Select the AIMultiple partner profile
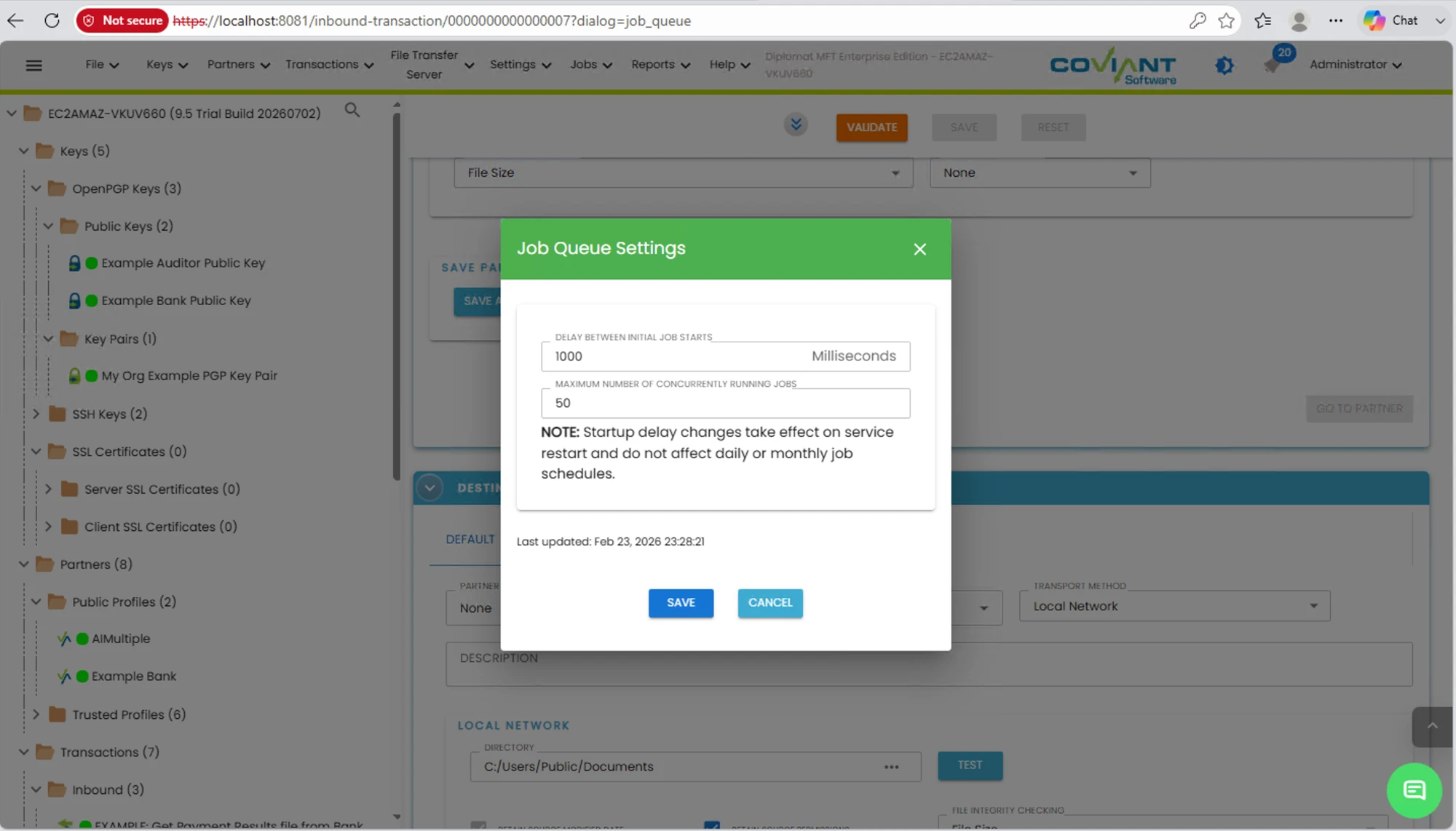The image size is (1456, 831). tap(121, 639)
